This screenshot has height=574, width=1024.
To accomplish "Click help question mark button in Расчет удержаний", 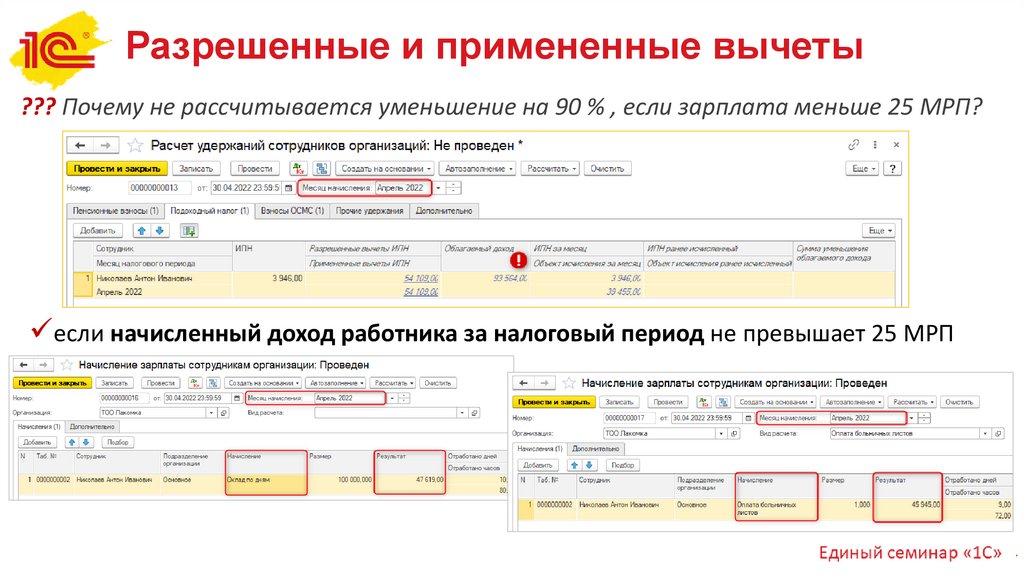I will click(892, 168).
